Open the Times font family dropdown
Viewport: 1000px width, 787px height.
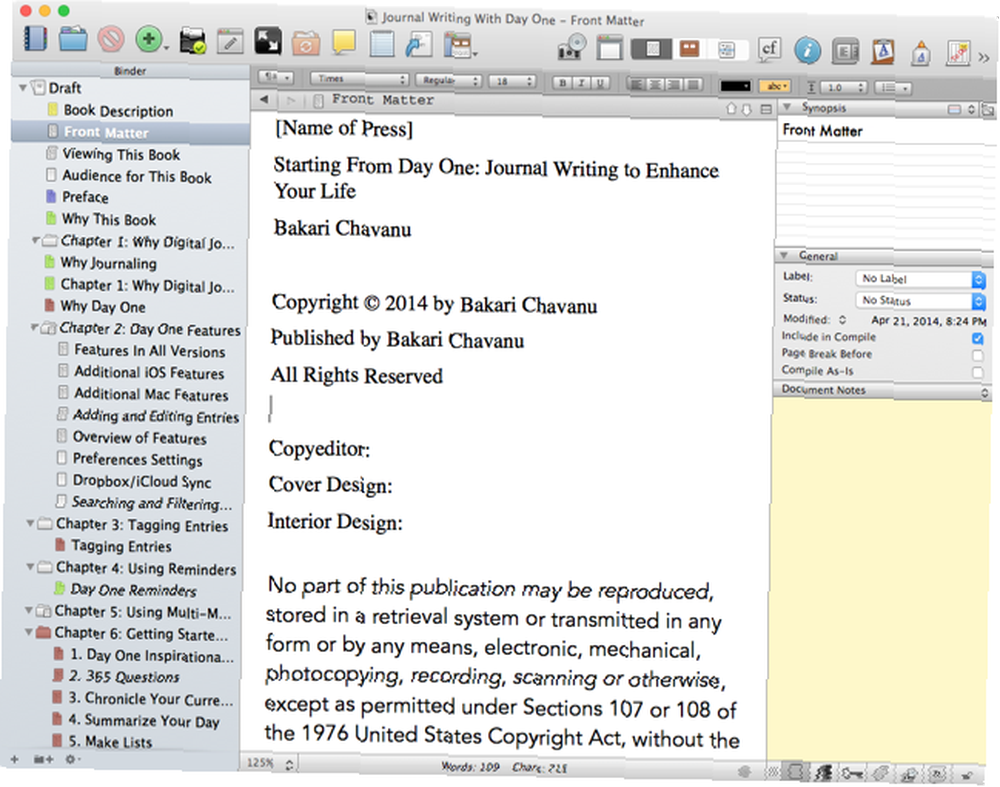[x=359, y=79]
